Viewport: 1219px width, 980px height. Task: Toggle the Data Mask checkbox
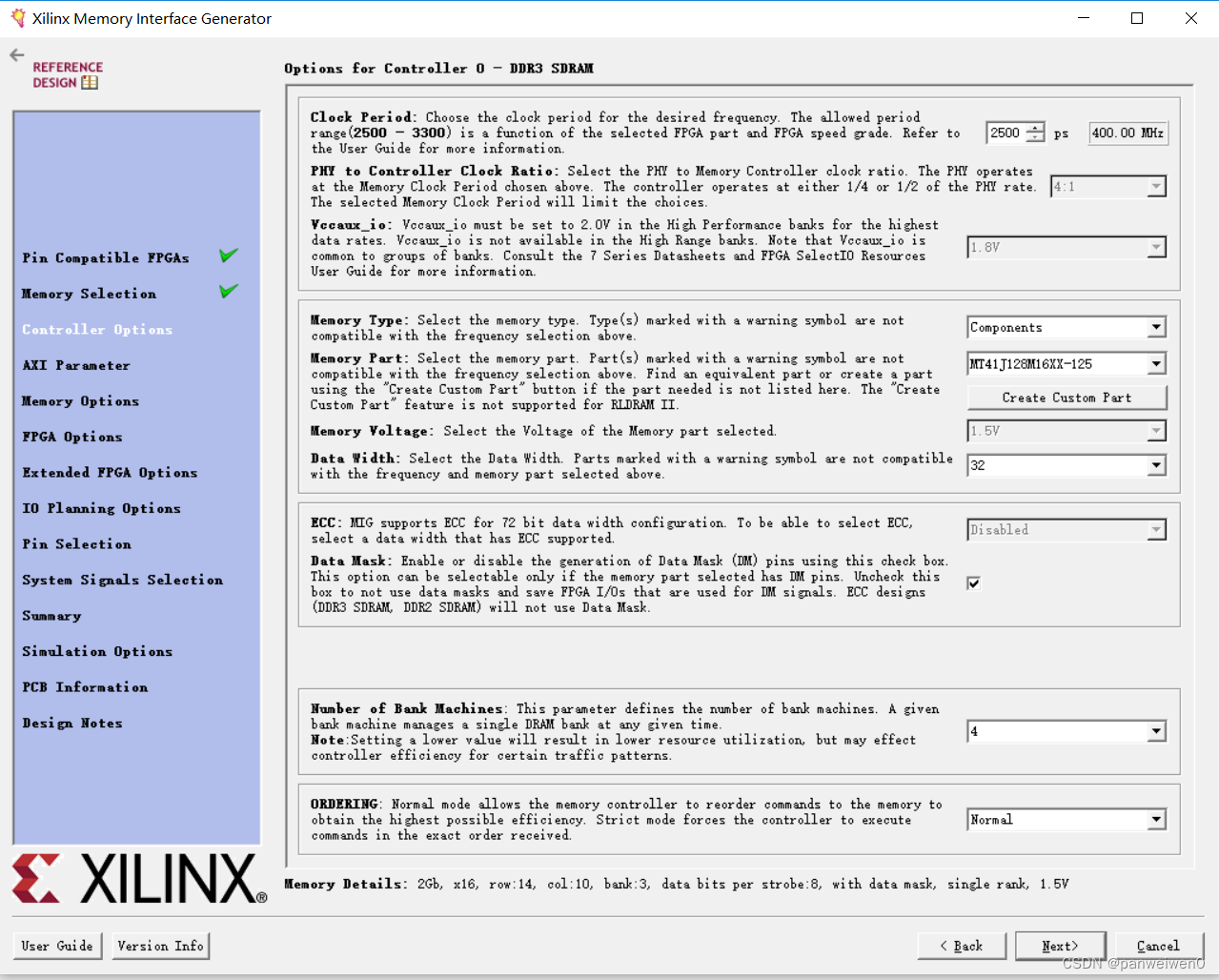973,583
